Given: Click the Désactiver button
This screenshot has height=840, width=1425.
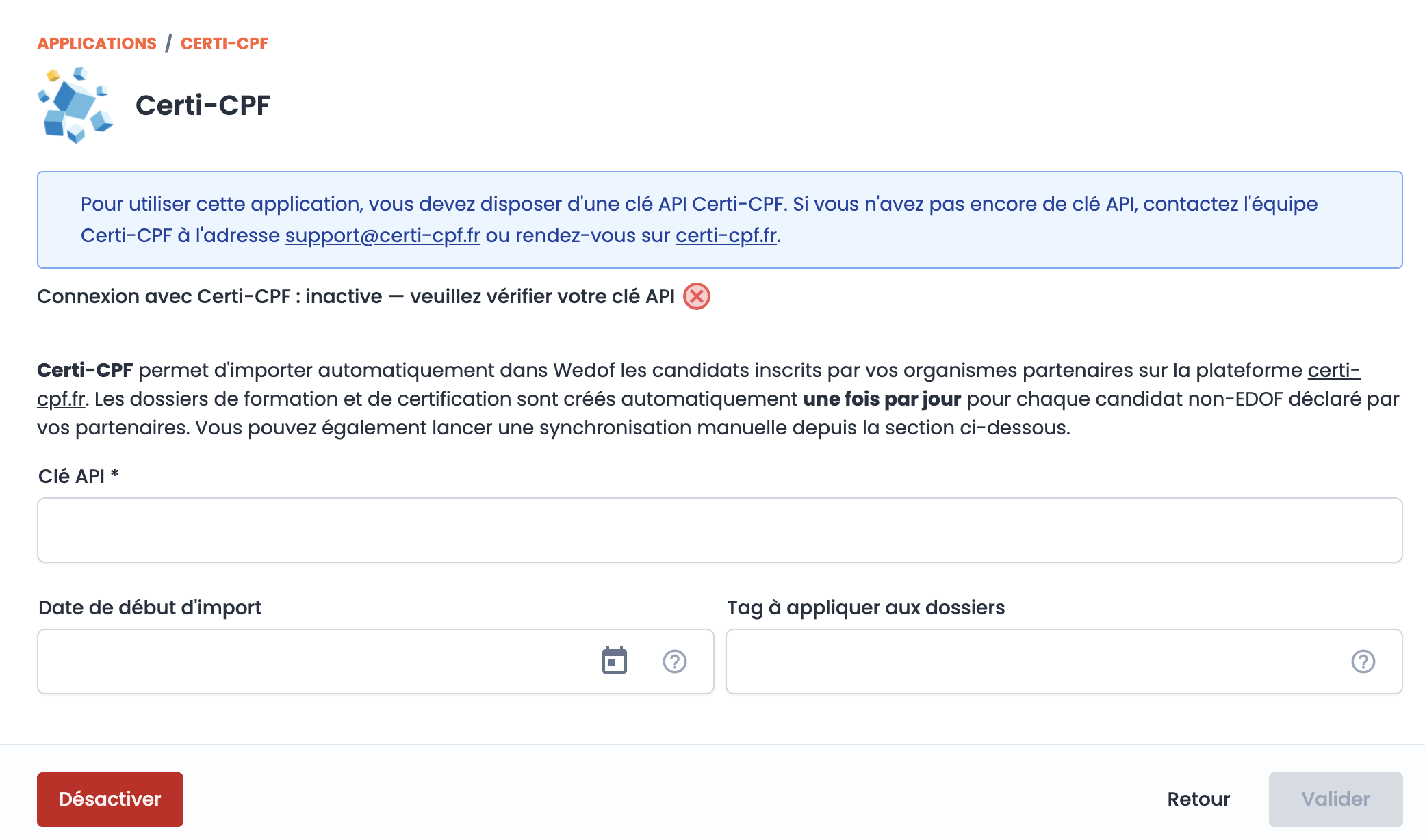Looking at the screenshot, I should click(110, 799).
